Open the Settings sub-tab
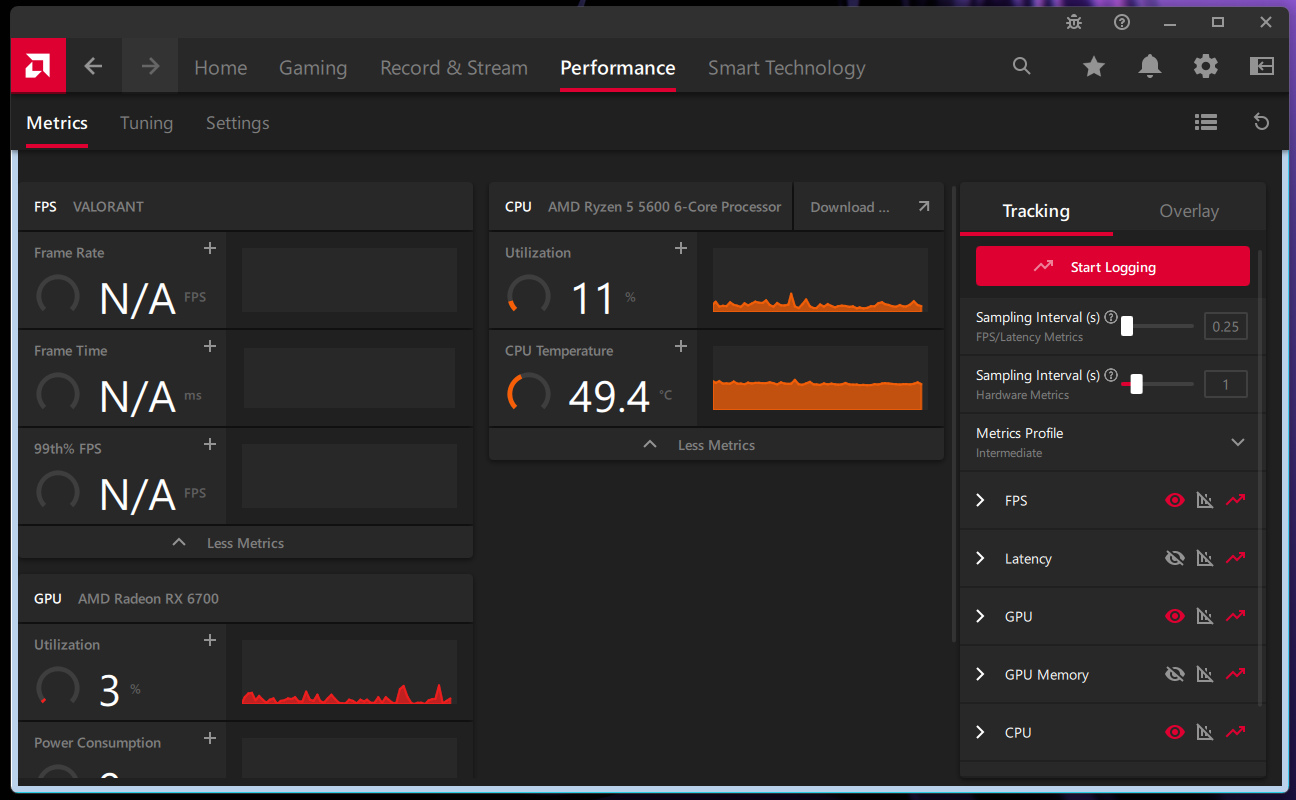 [x=237, y=122]
